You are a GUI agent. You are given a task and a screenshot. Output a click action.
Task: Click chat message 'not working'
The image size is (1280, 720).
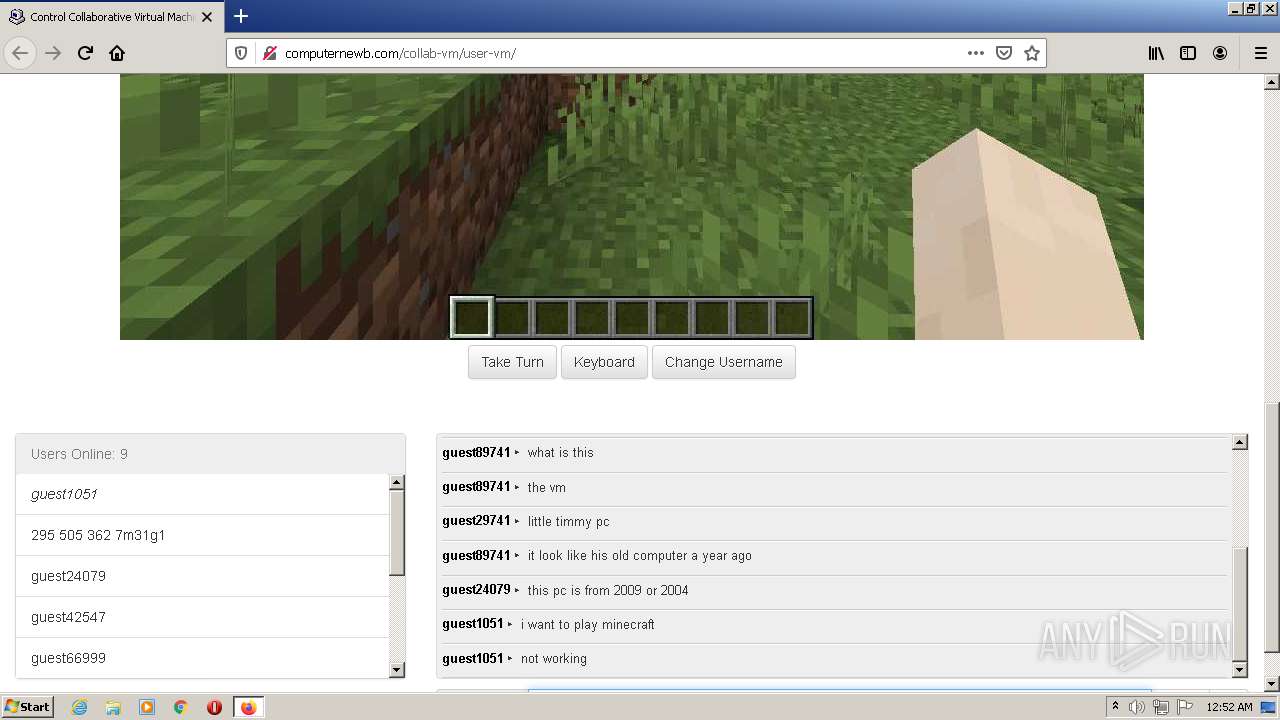553,658
